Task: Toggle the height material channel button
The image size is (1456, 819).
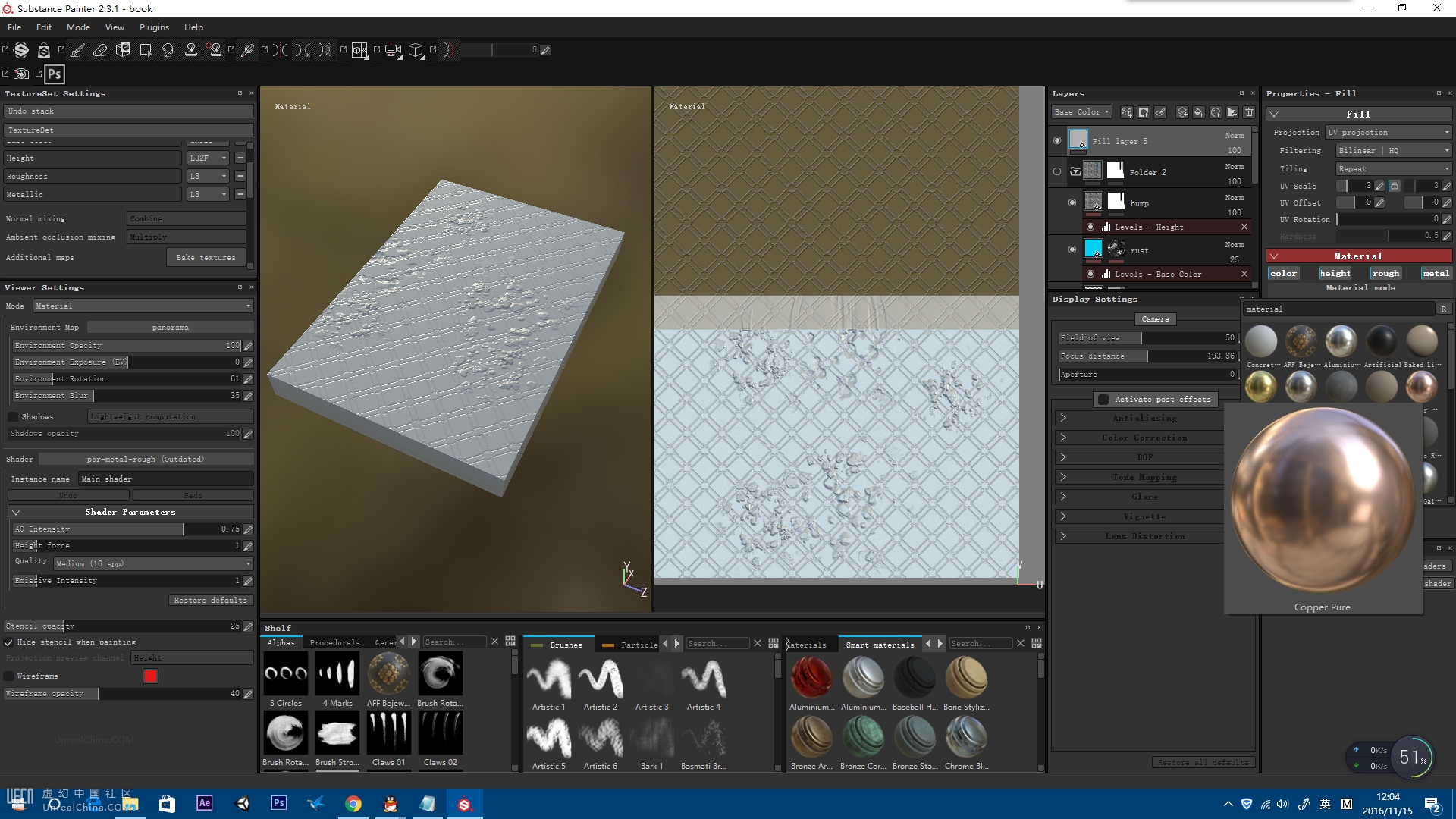Action: click(x=1335, y=273)
